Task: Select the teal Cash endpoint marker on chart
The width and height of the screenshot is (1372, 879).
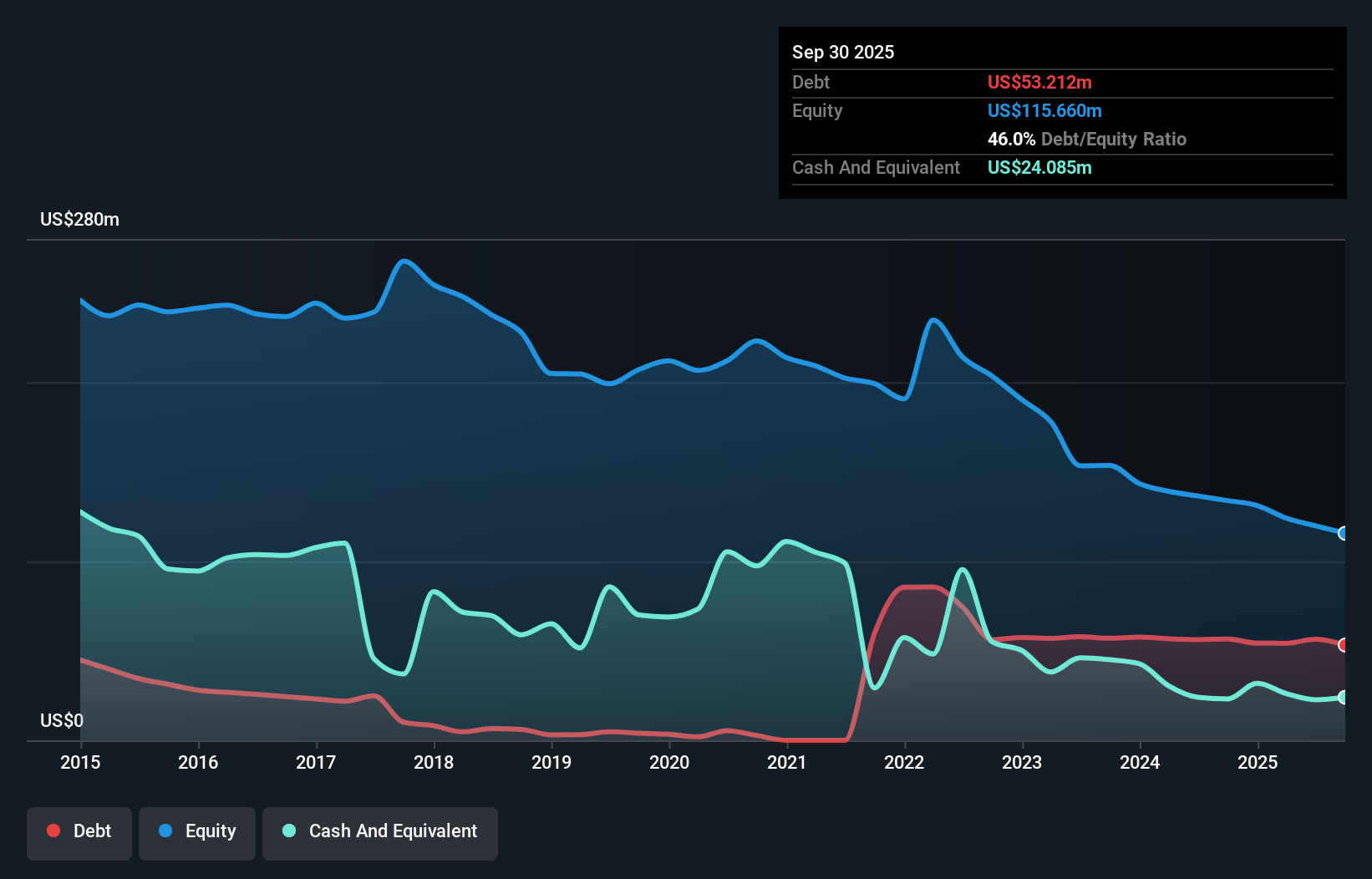Action: click(1343, 697)
